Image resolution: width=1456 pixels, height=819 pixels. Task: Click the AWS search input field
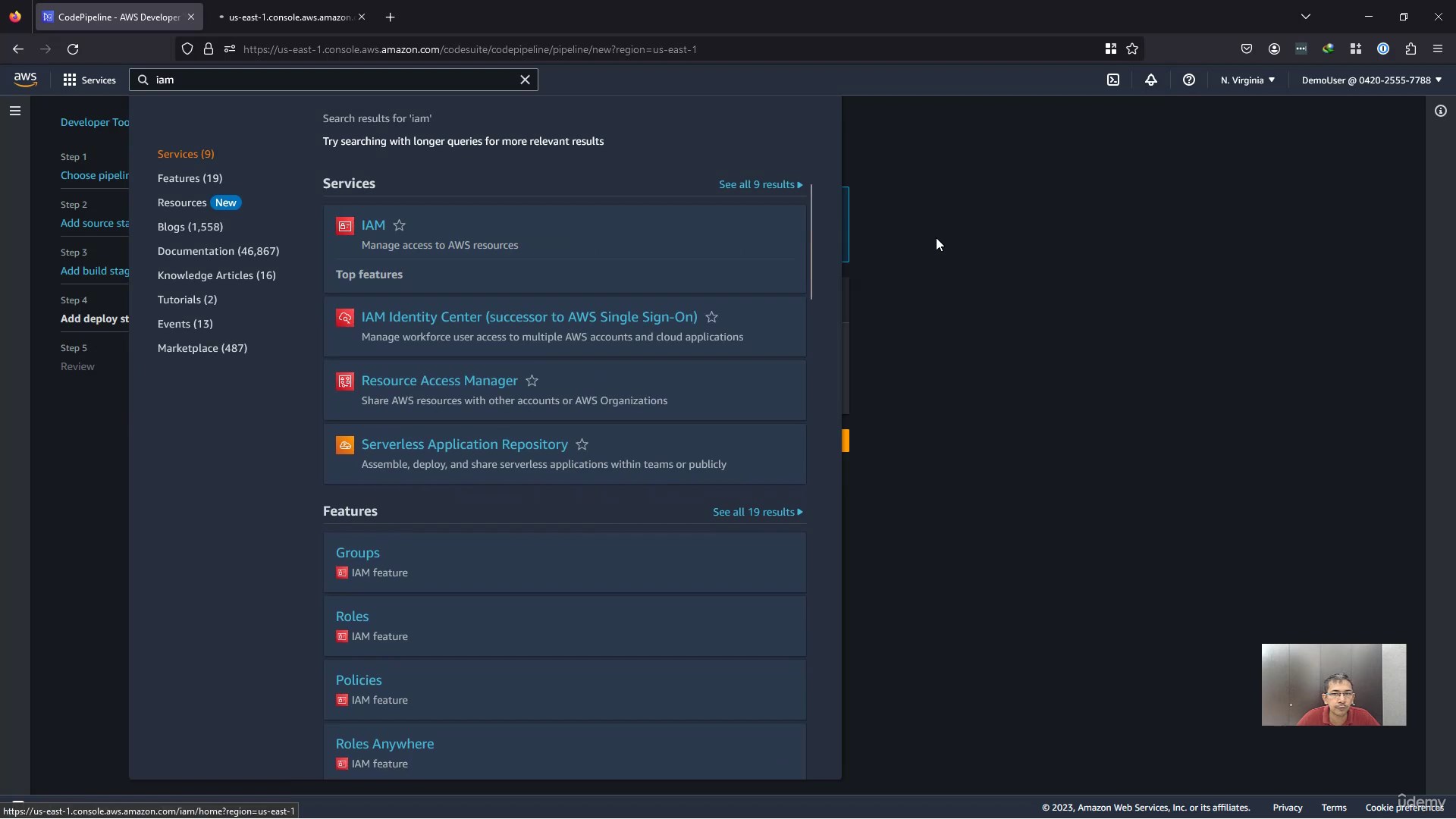pyautogui.click(x=334, y=80)
